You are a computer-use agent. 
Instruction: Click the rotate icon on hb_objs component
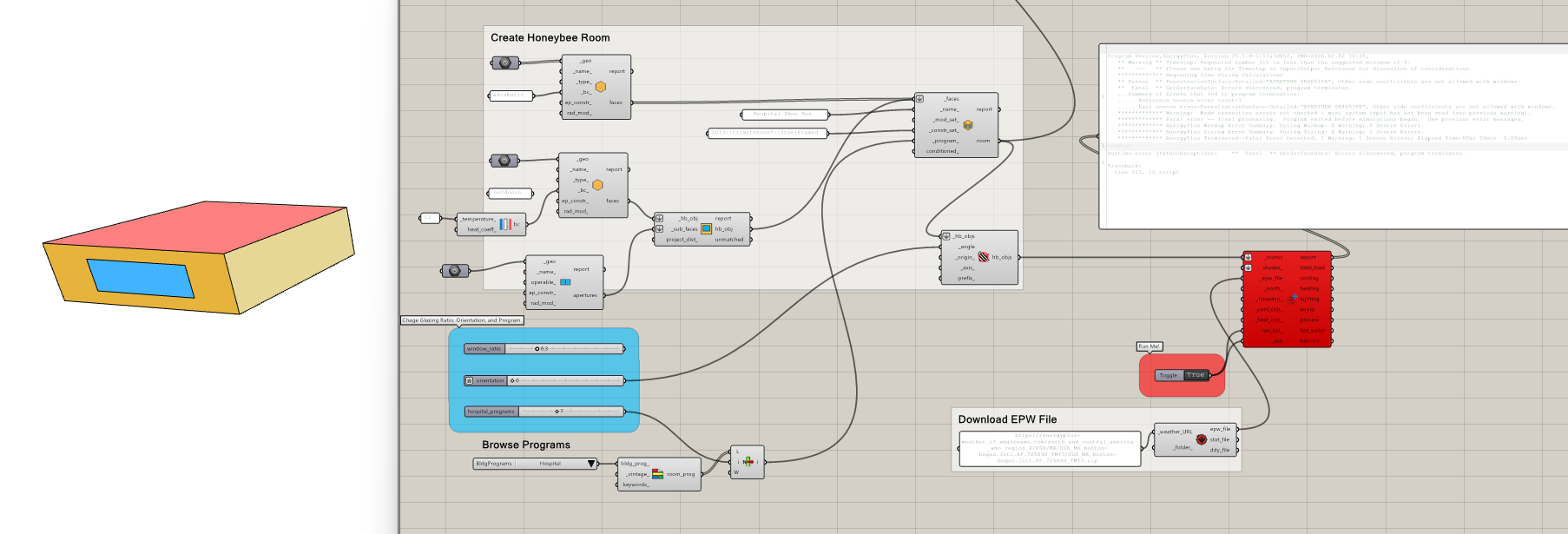point(984,257)
